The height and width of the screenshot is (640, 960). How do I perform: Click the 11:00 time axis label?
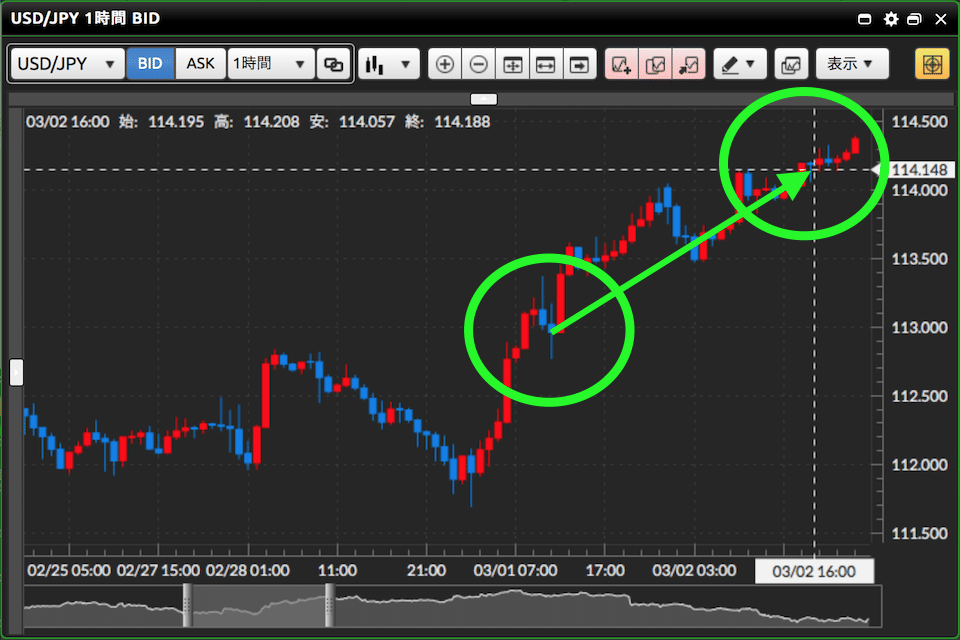coord(337,571)
